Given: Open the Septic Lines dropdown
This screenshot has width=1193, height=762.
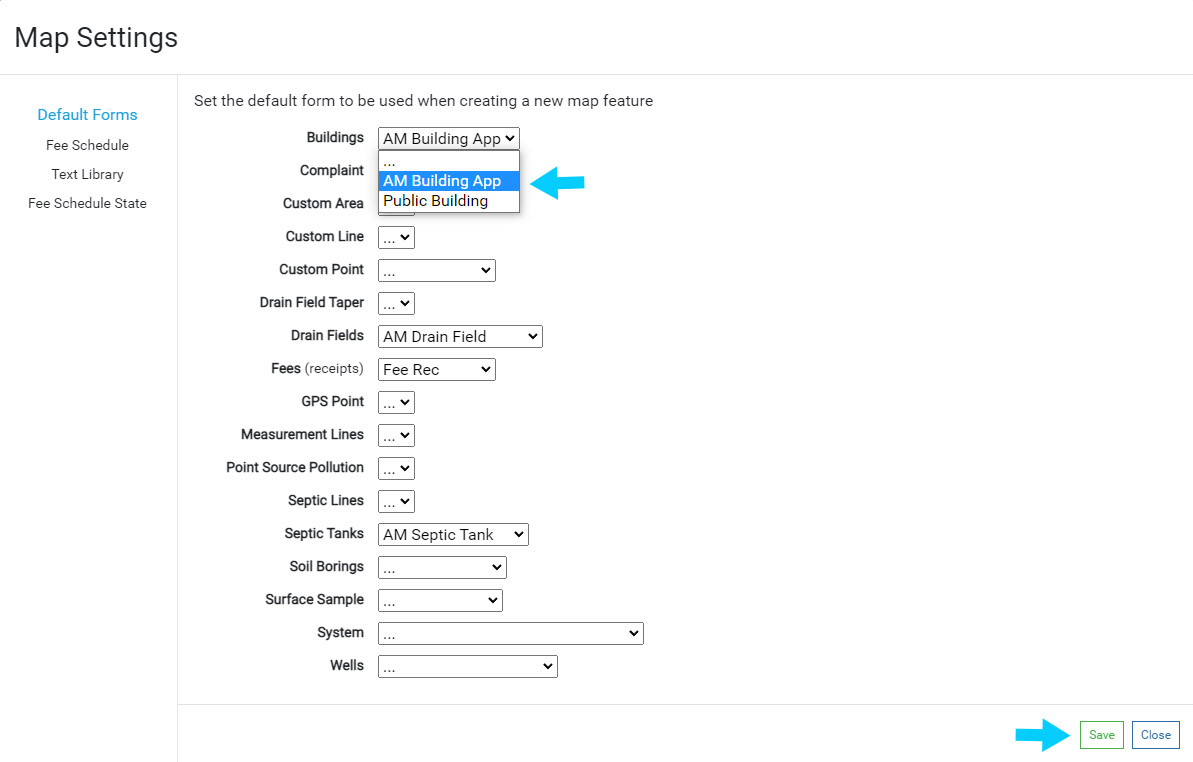Looking at the screenshot, I should pos(396,502).
